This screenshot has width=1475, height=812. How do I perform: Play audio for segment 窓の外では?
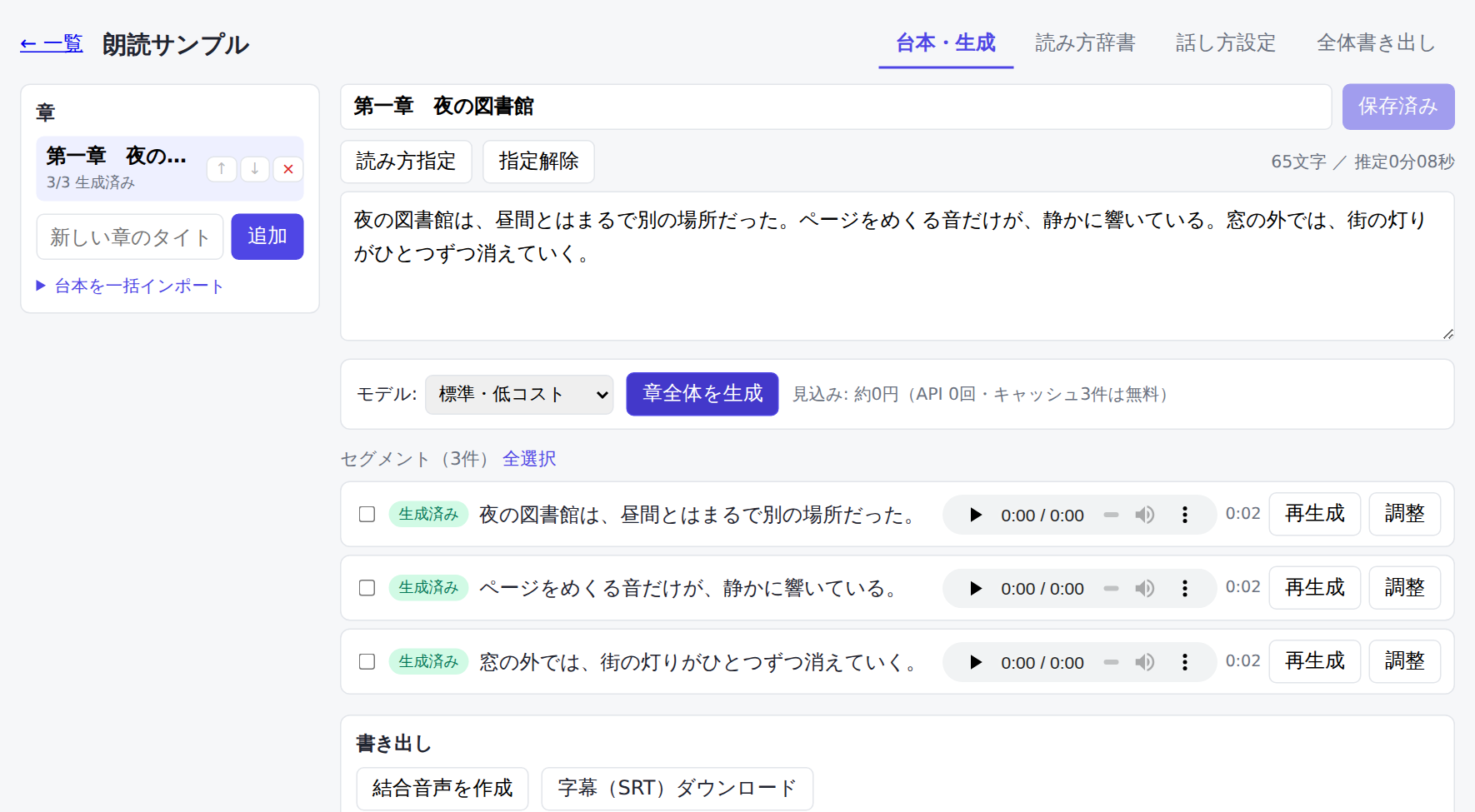pos(975,662)
